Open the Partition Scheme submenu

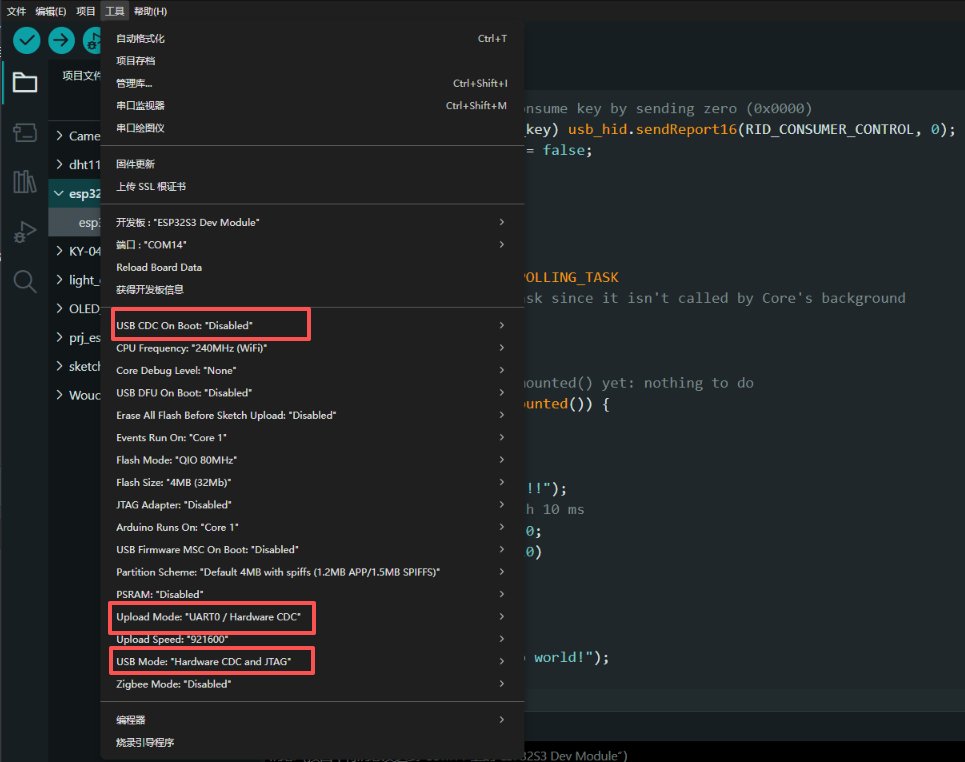(x=278, y=572)
